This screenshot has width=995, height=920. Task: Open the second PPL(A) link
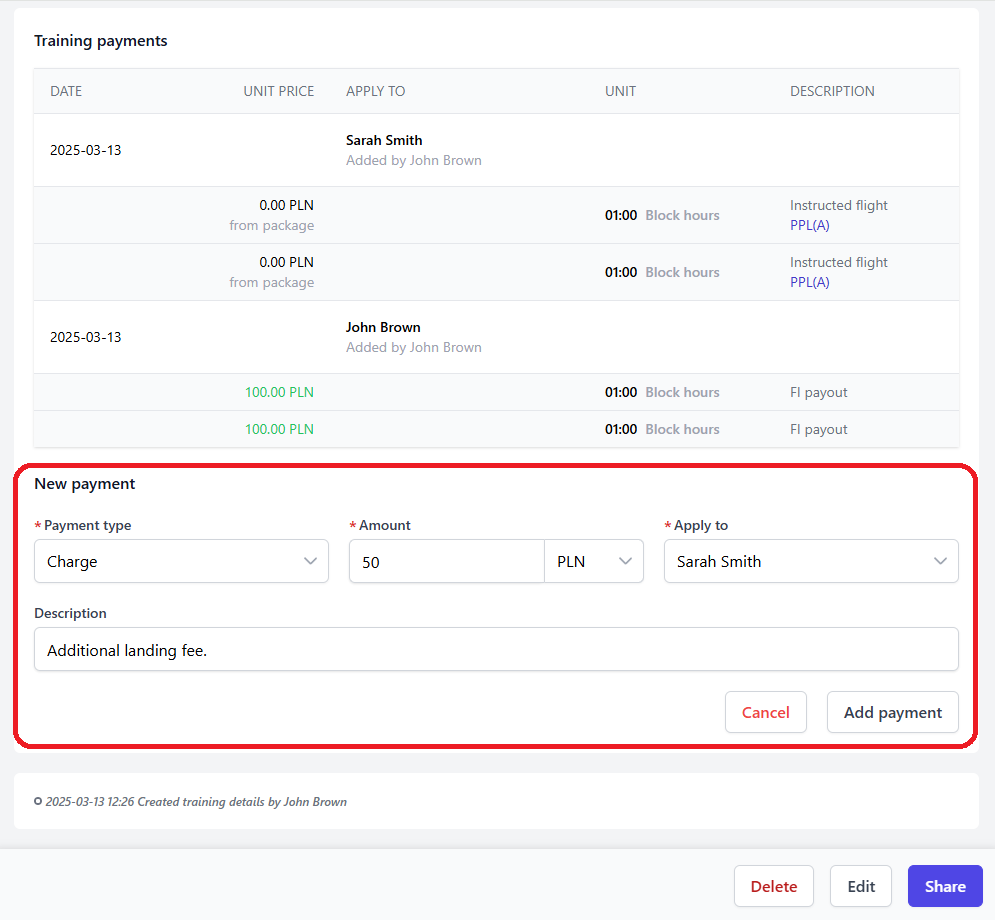(x=810, y=282)
